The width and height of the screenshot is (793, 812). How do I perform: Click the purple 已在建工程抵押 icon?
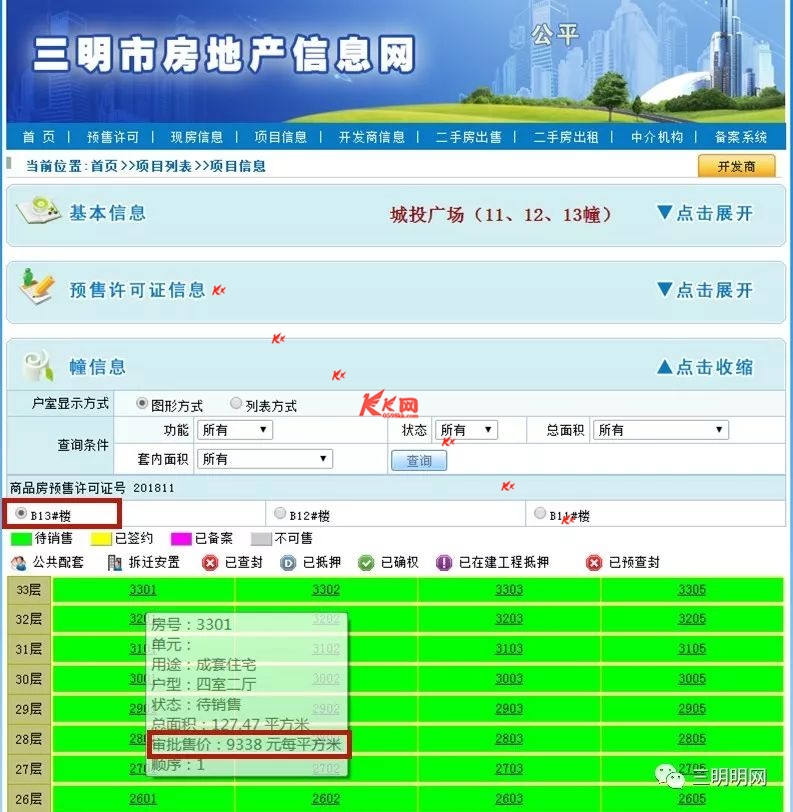444,563
